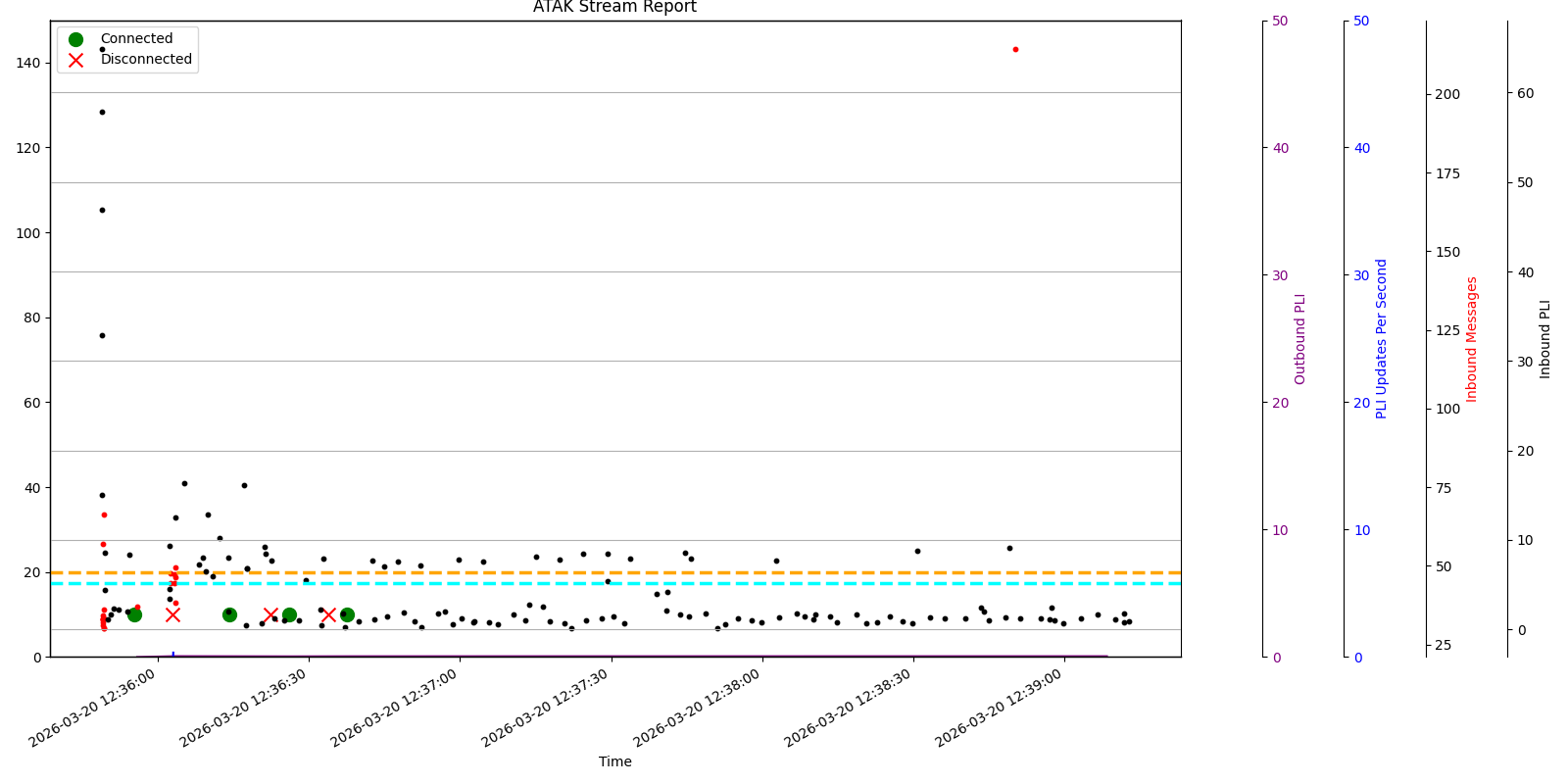This screenshot has width=1568, height=784.
Task: Click the leftmost red X Disconnected marker on the plot
Action: pyautogui.click(x=172, y=614)
